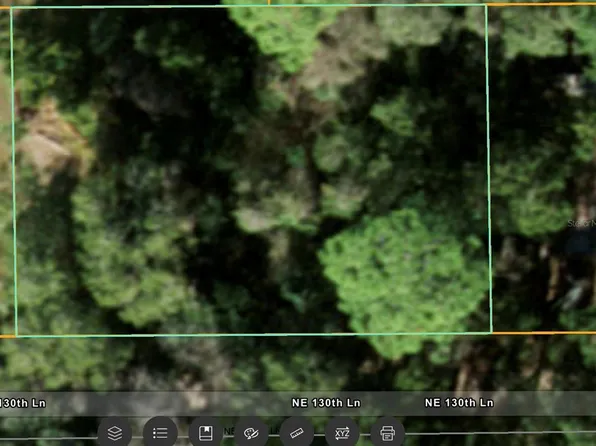Viewport: 596px width, 446px height.
Task: Open the legend list tool
Action: 160,433
